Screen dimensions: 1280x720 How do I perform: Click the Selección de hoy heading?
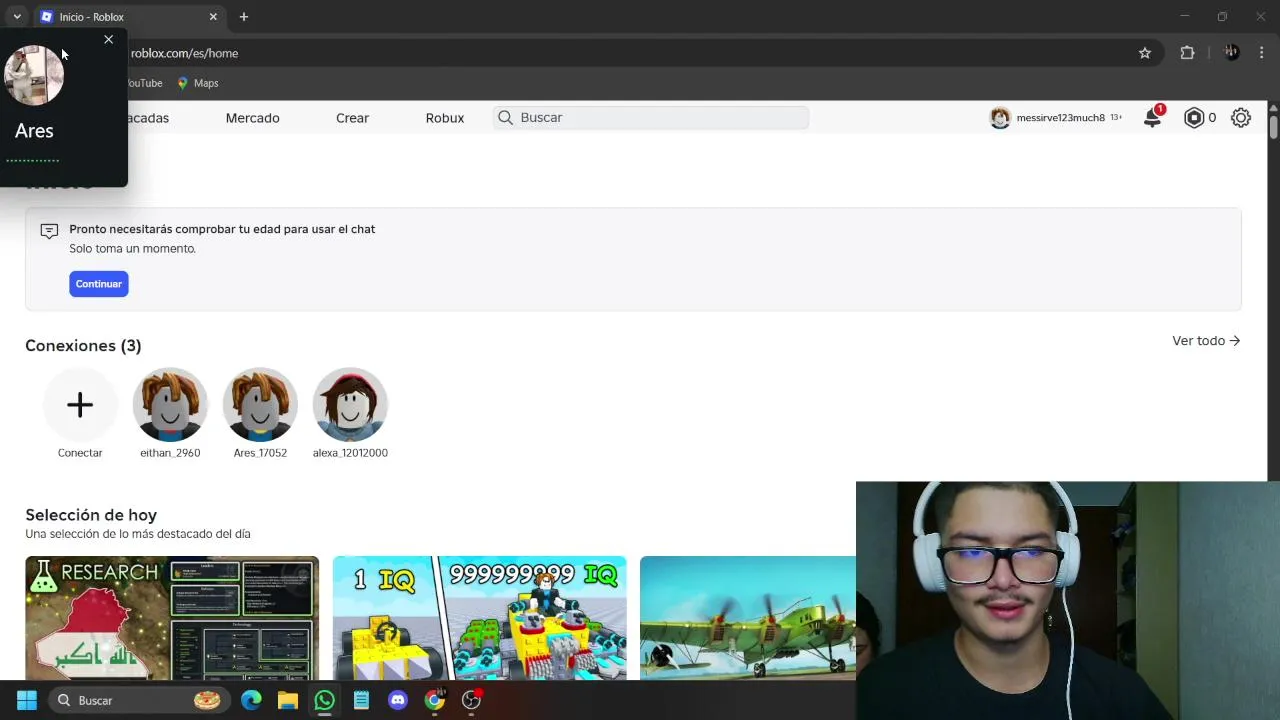tap(91, 515)
